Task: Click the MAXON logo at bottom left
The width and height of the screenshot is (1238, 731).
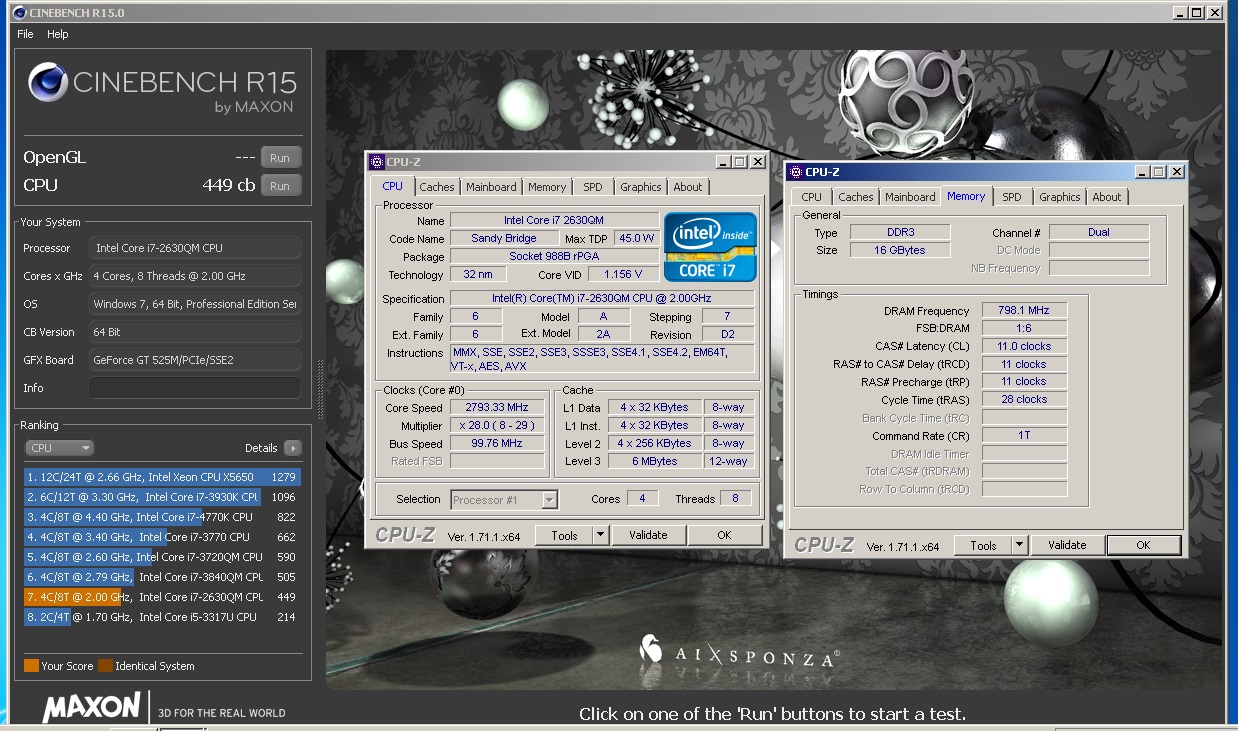Action: click(91, 708)
